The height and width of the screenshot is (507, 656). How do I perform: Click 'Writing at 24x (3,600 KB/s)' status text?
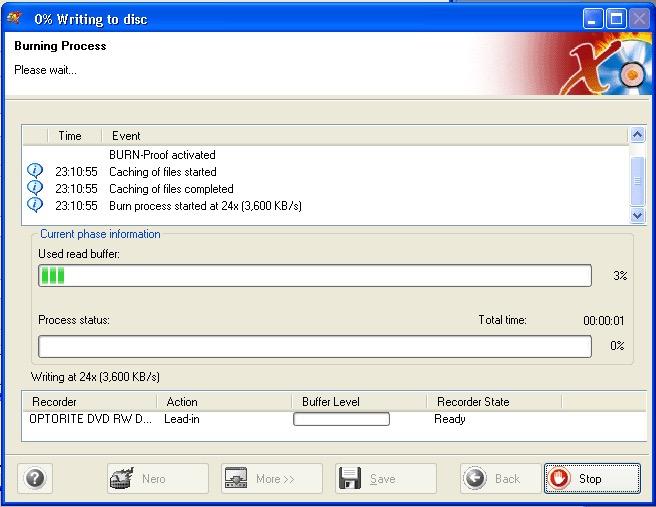click(95, 377)
